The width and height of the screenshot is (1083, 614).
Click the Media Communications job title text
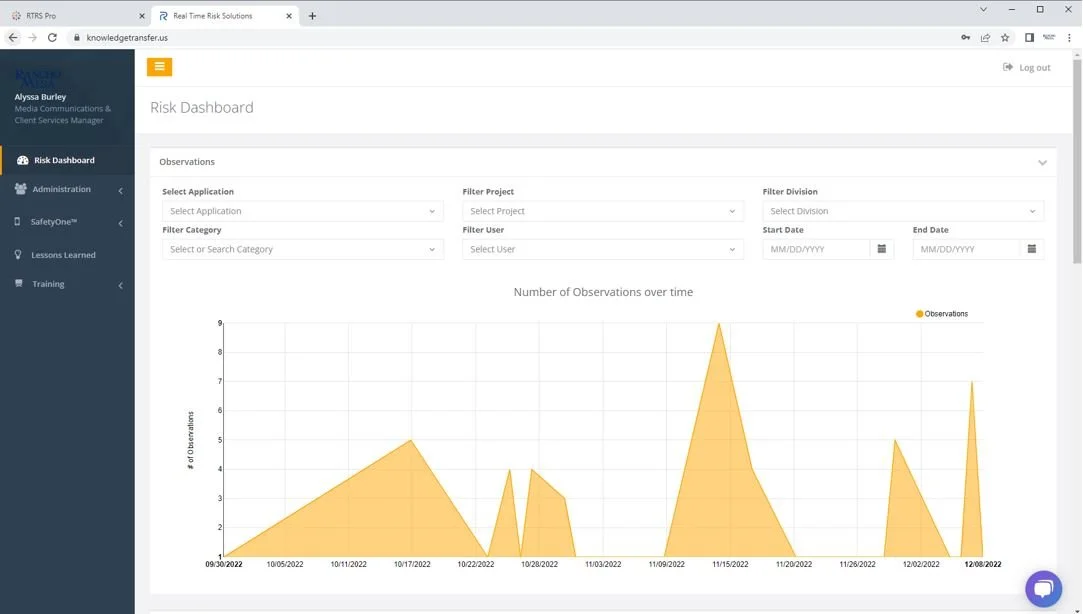tap(62, 114)
